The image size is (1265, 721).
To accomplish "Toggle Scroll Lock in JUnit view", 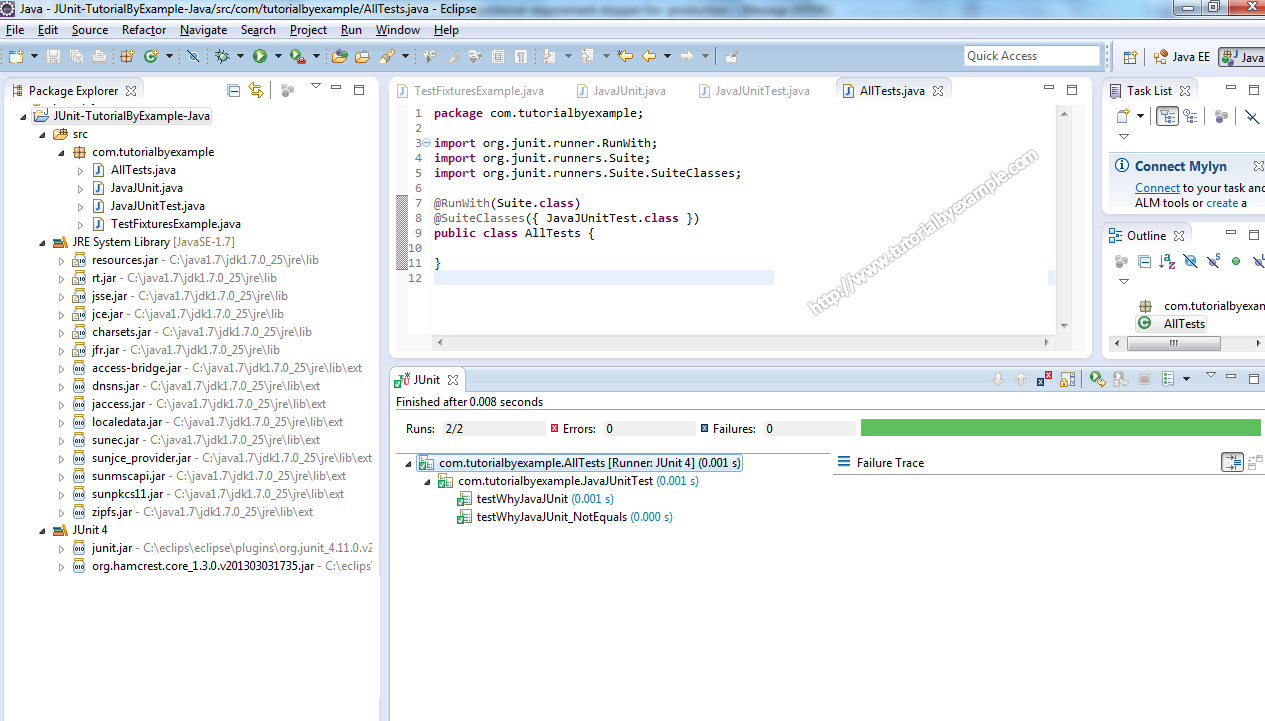I will [x=1068, y=379].
